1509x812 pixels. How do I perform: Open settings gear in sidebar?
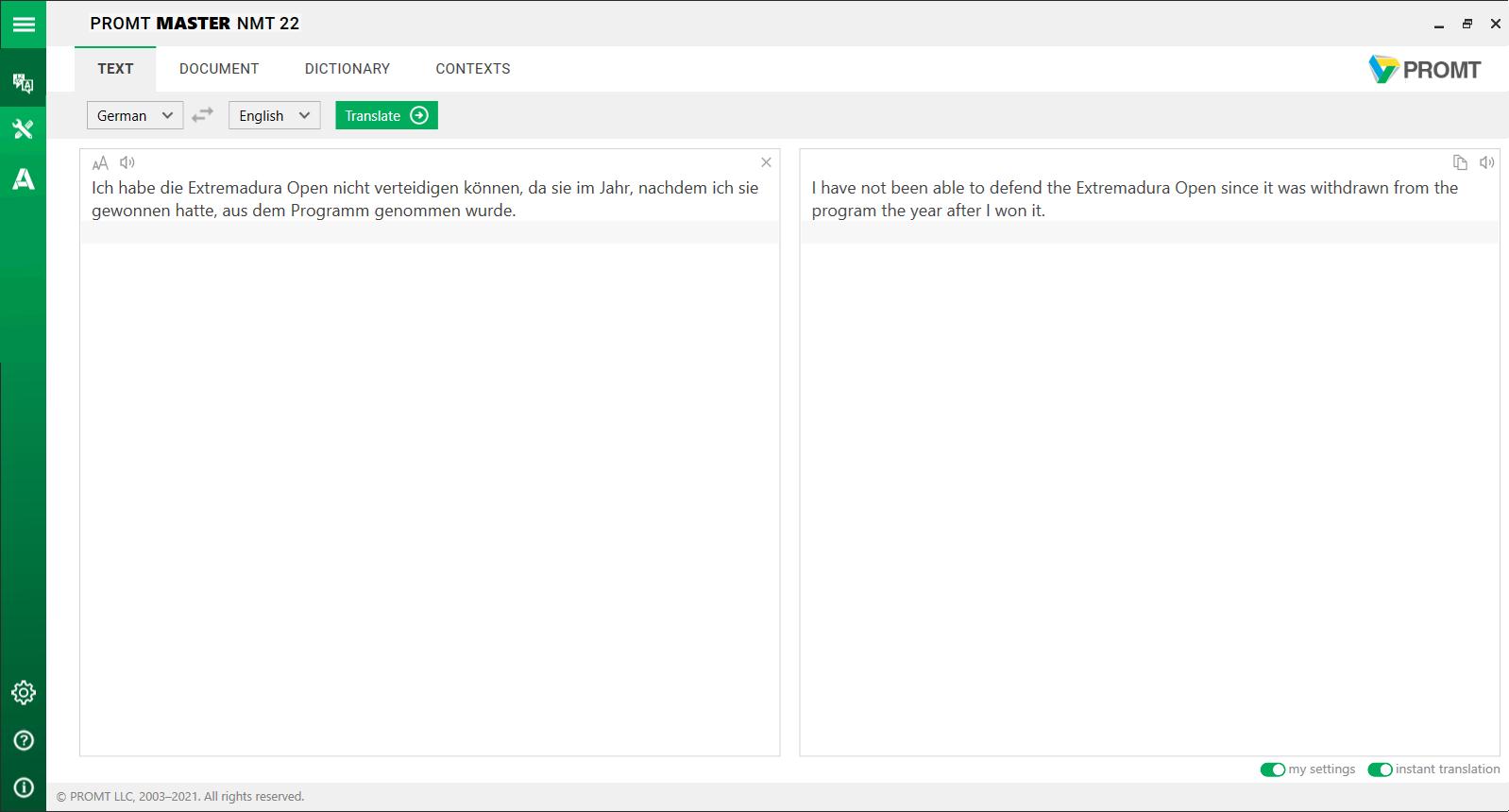pyautogui.click(x=23, y=692)
